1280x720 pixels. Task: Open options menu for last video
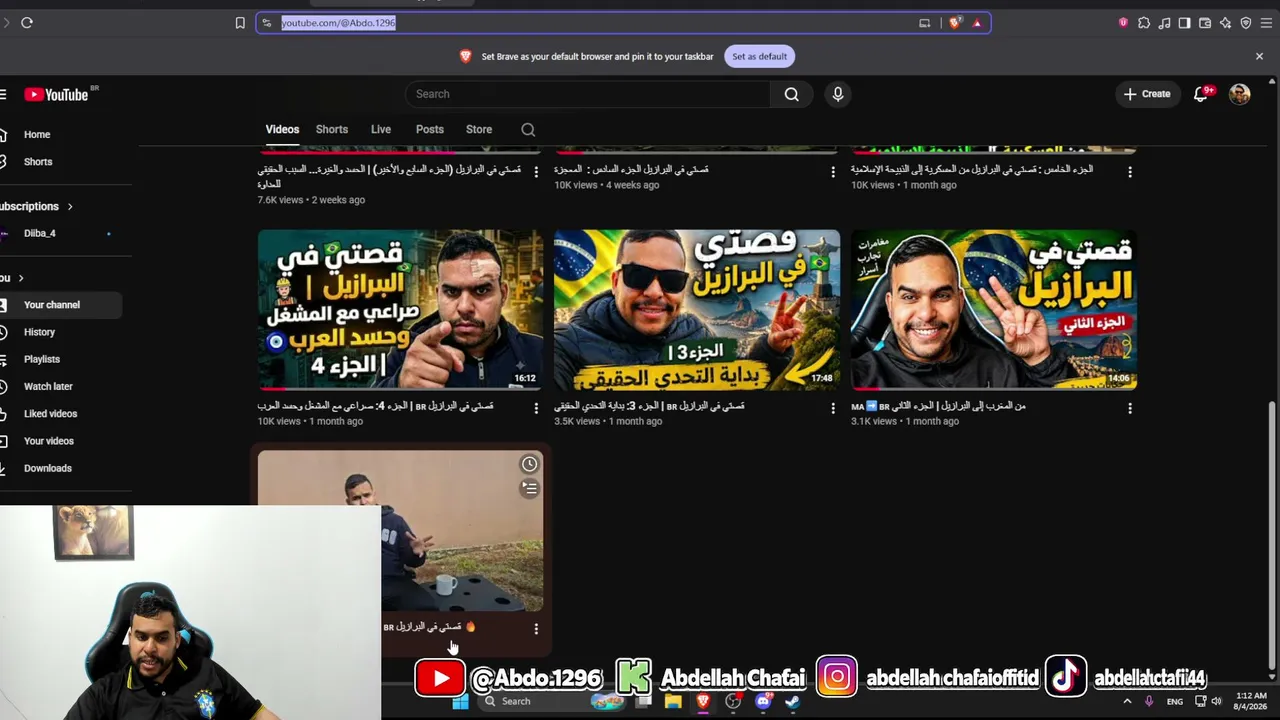[536, 629]
